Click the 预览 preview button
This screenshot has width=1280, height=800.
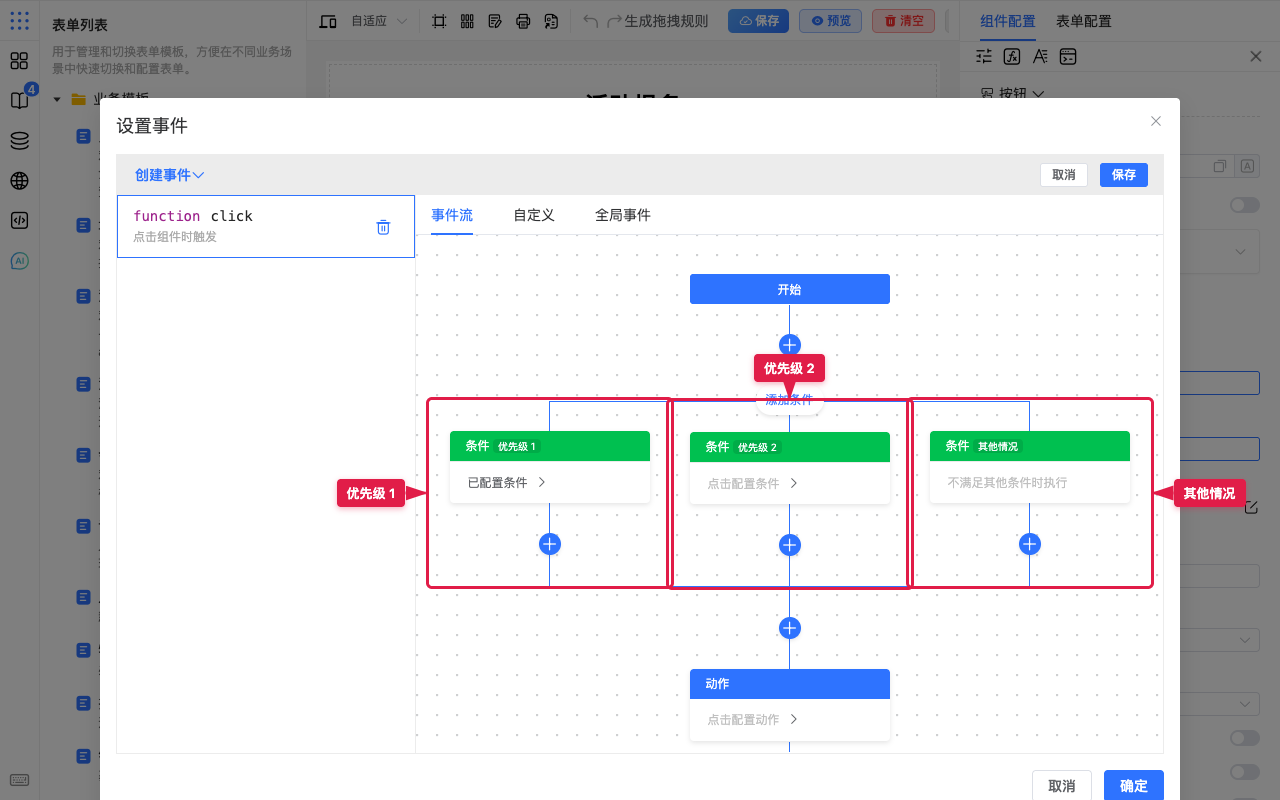pos(831,21)
